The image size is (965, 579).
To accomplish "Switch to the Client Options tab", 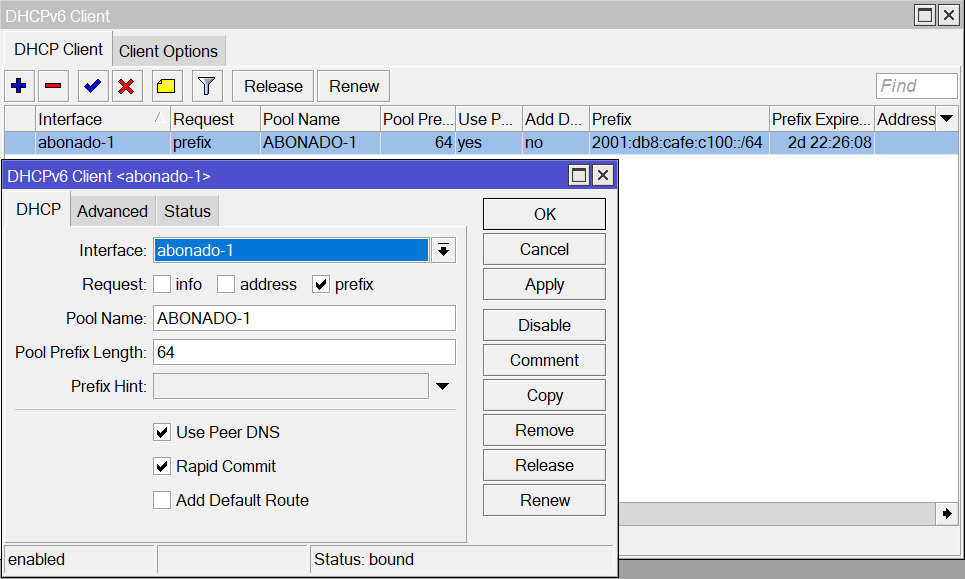I will pos(170,50).
